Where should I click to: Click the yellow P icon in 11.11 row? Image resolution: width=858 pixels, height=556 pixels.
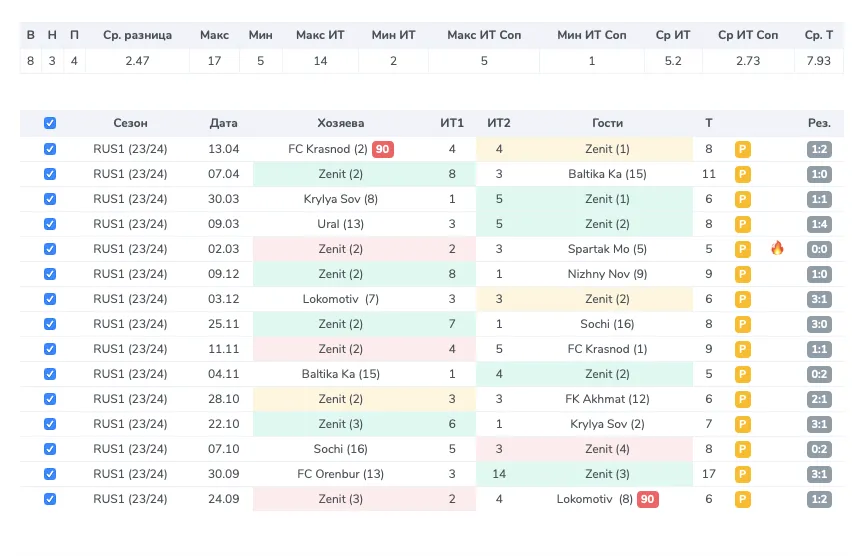(x=742, y=349)
